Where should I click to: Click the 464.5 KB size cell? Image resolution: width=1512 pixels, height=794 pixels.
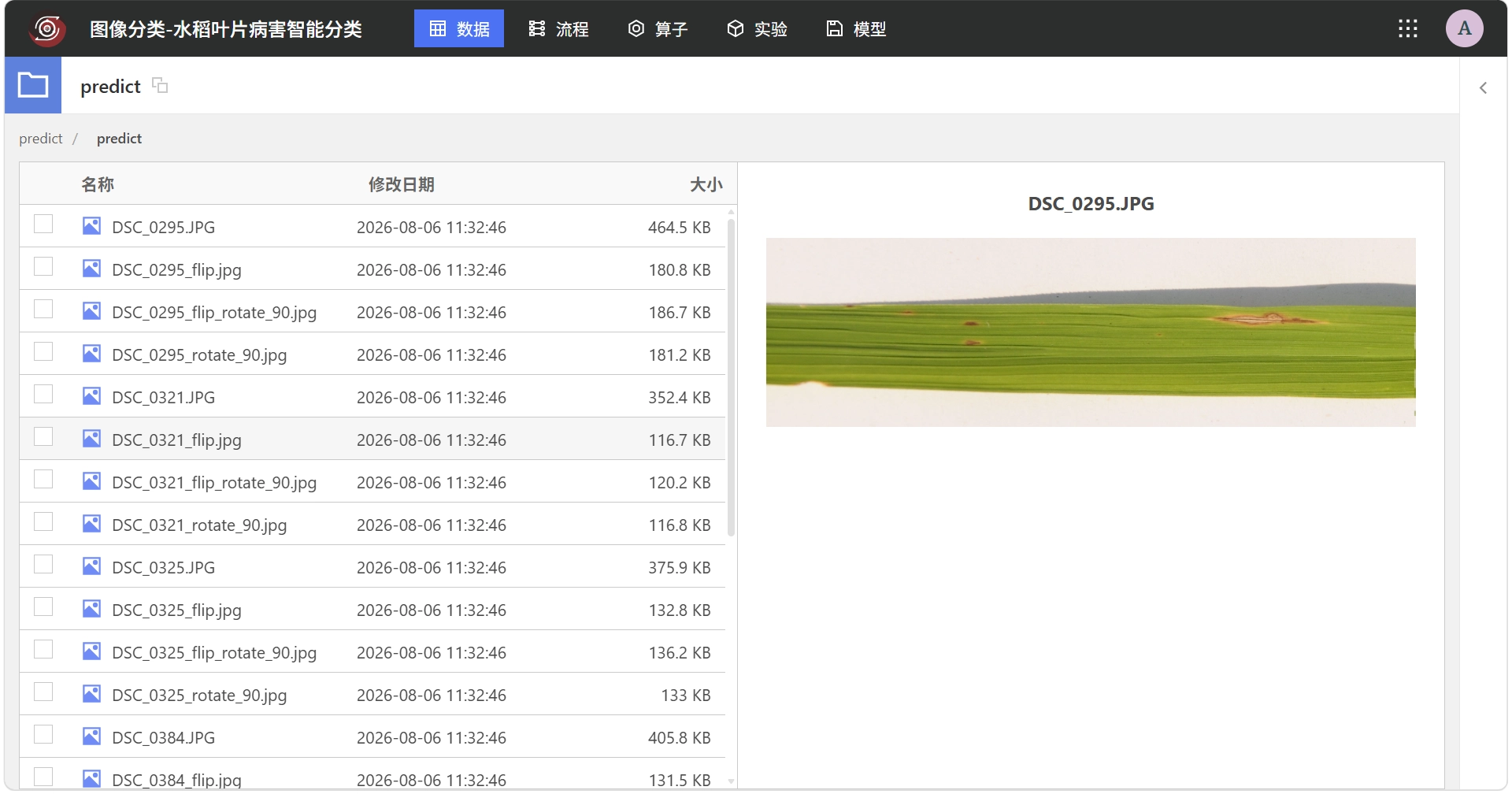[x=679, y=228]
